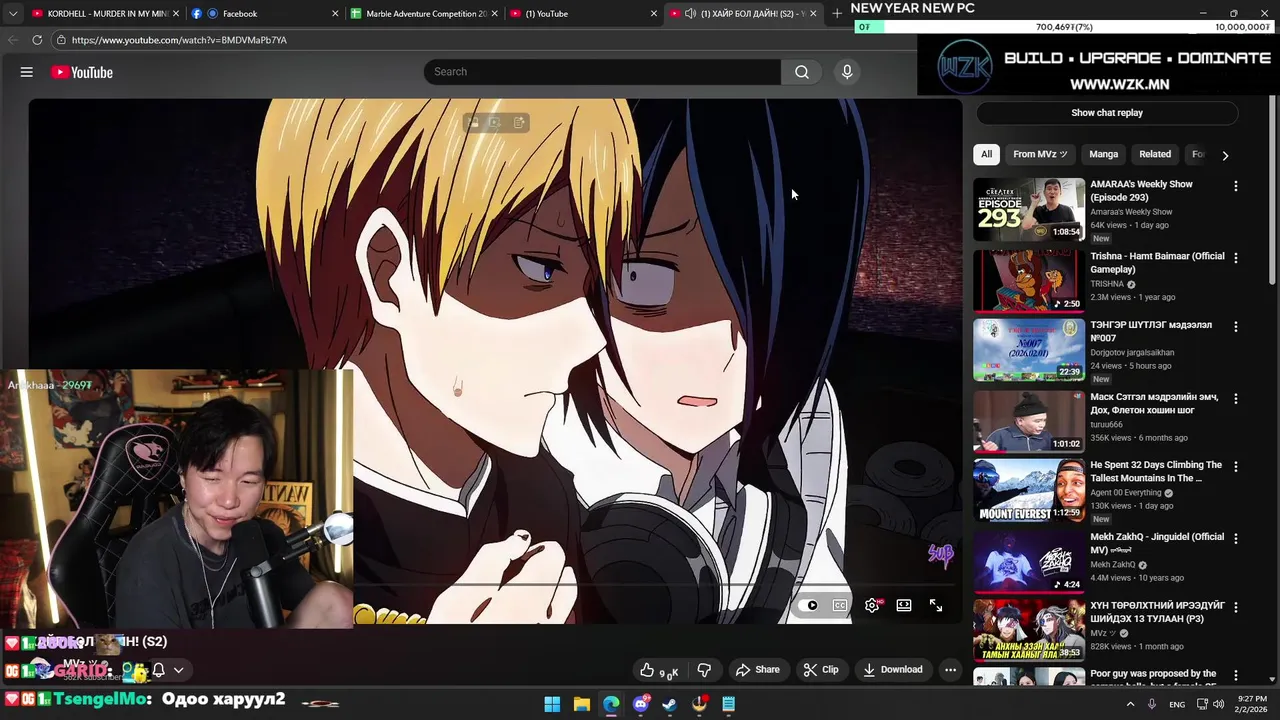
Task: Expand the subscription notification dropdown arrow
Action: (179, 670)
